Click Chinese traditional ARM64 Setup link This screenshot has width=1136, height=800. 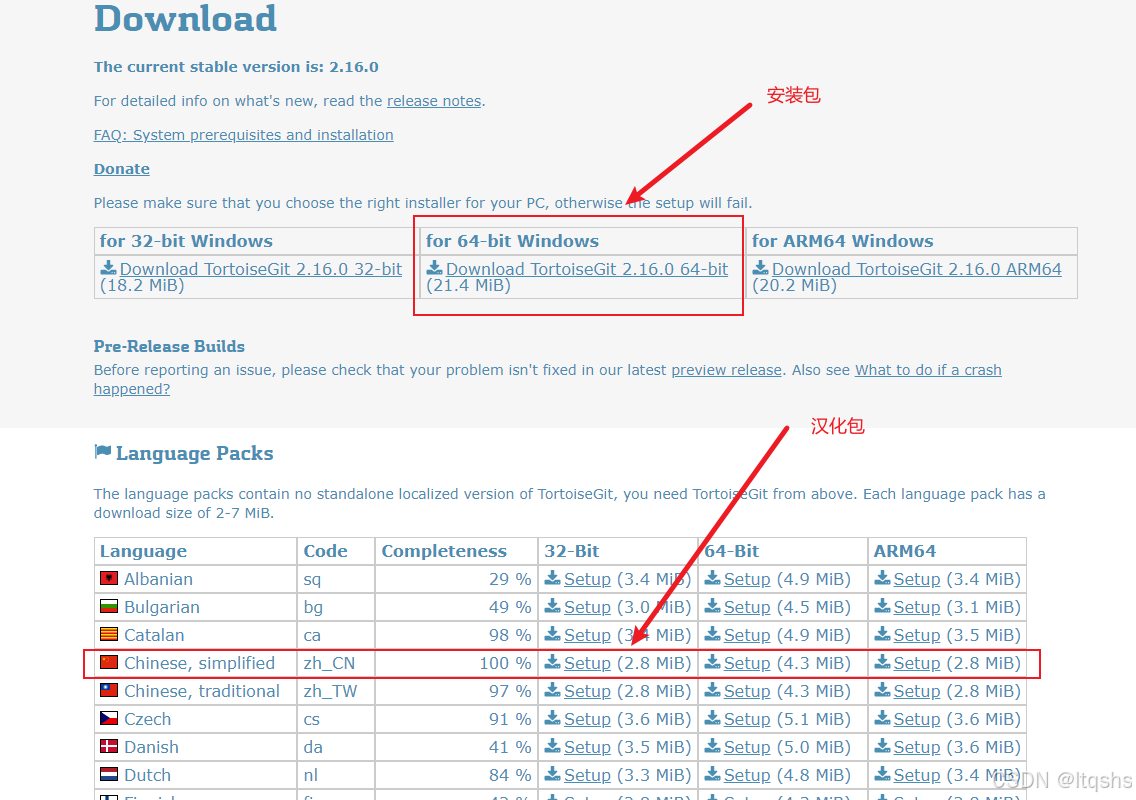(916, 691)
